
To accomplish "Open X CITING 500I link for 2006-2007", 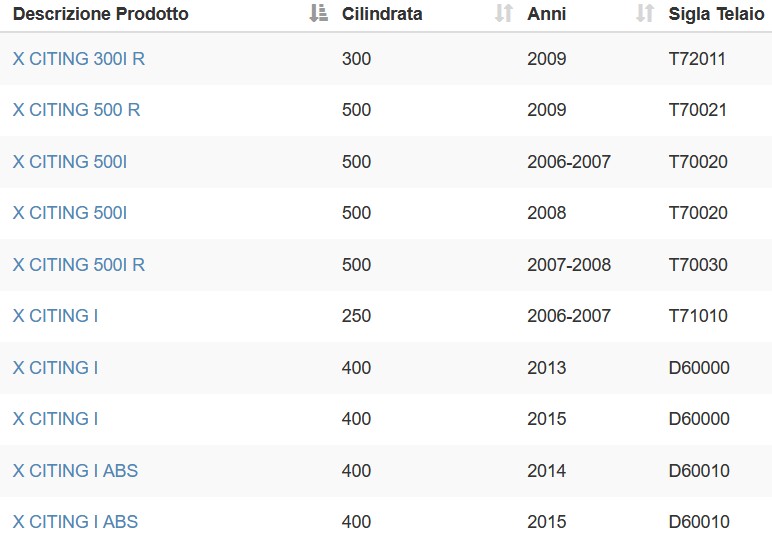I will click(70, 161).
